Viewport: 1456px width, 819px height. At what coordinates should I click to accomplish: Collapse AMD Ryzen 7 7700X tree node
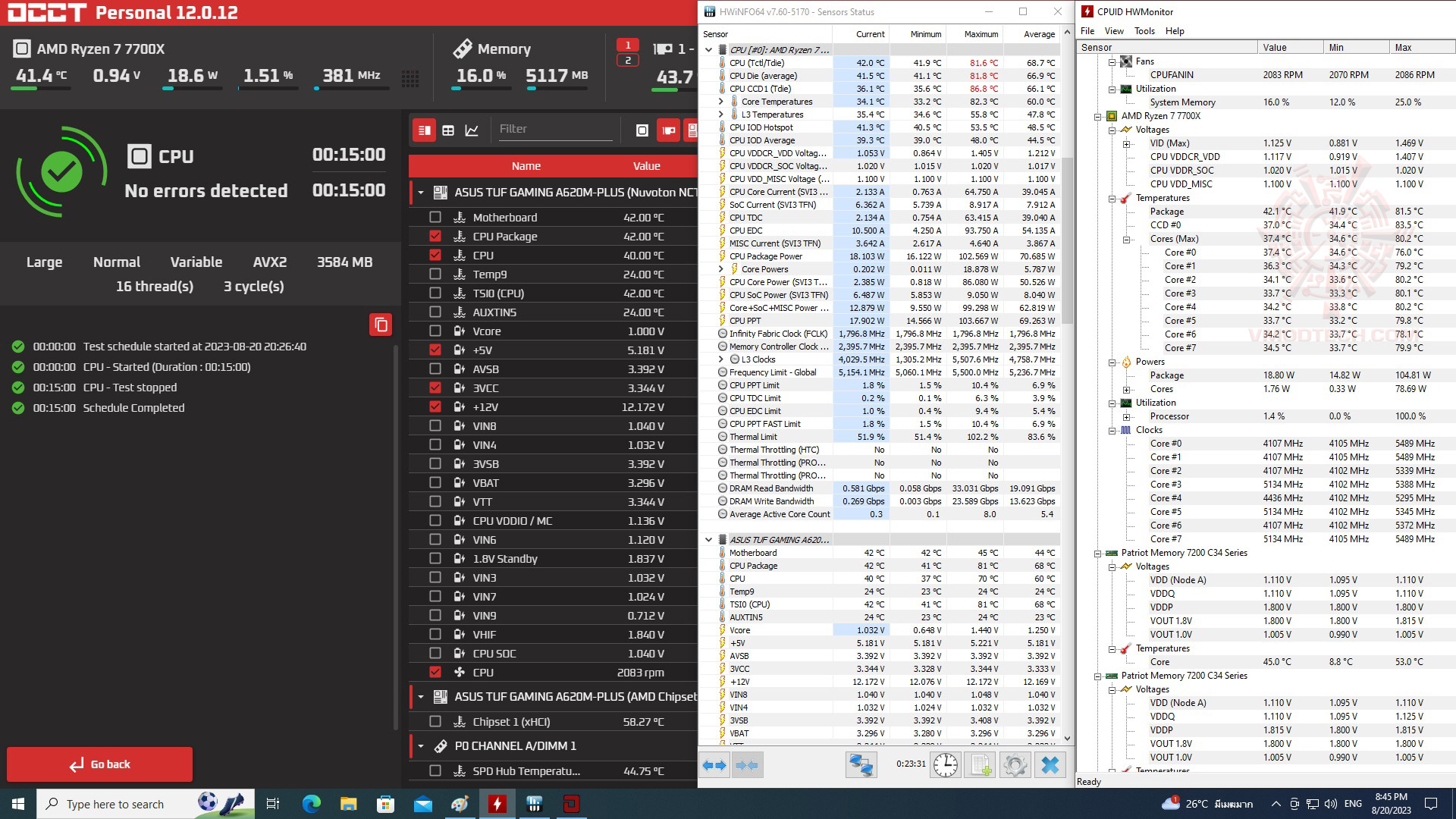coord(1097,116)
